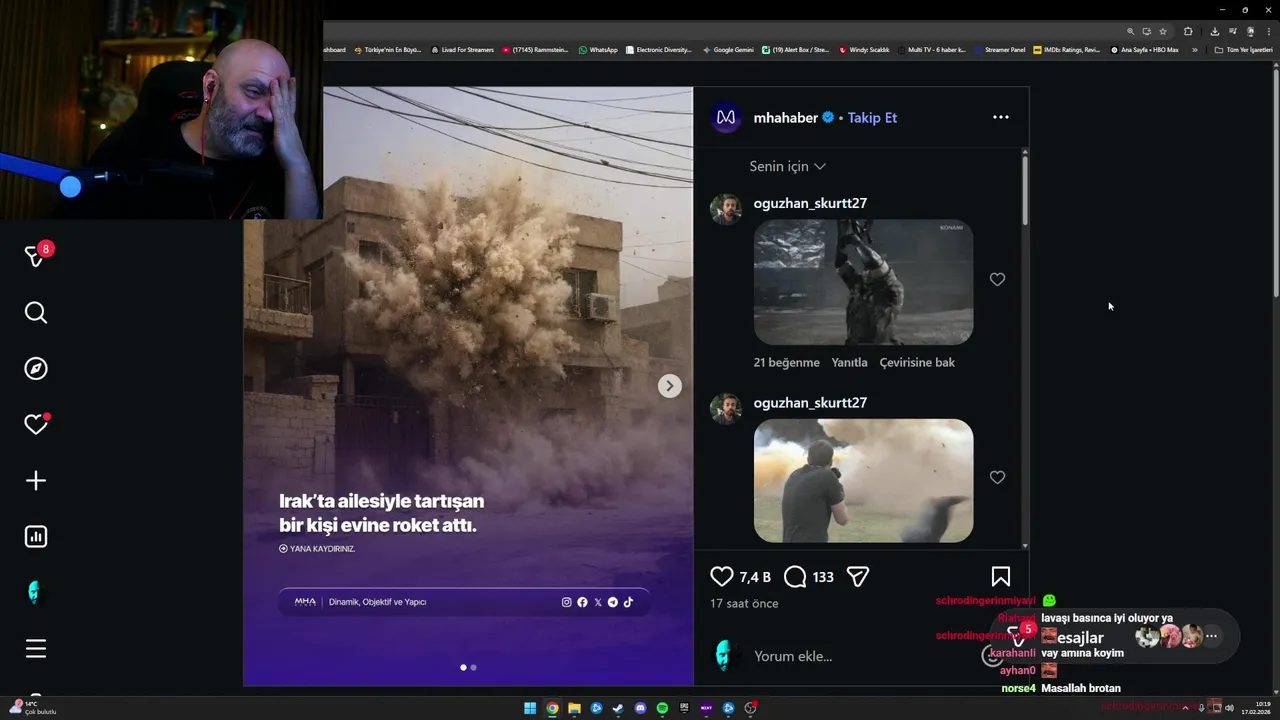
Task: Bookmark this page with the star icon
Action: tap(1163, 31)
